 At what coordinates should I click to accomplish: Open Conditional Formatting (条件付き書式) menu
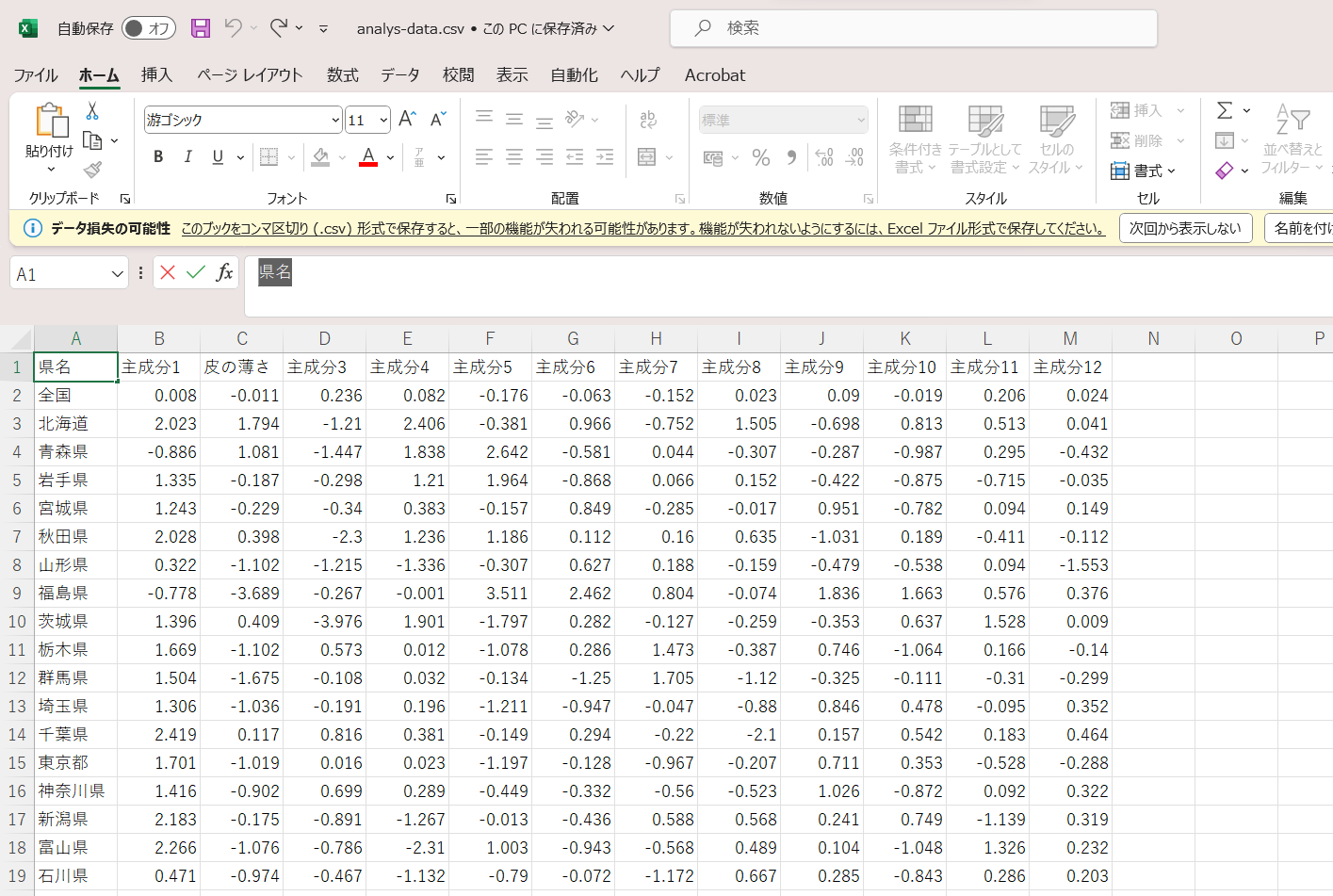(915, 139)
